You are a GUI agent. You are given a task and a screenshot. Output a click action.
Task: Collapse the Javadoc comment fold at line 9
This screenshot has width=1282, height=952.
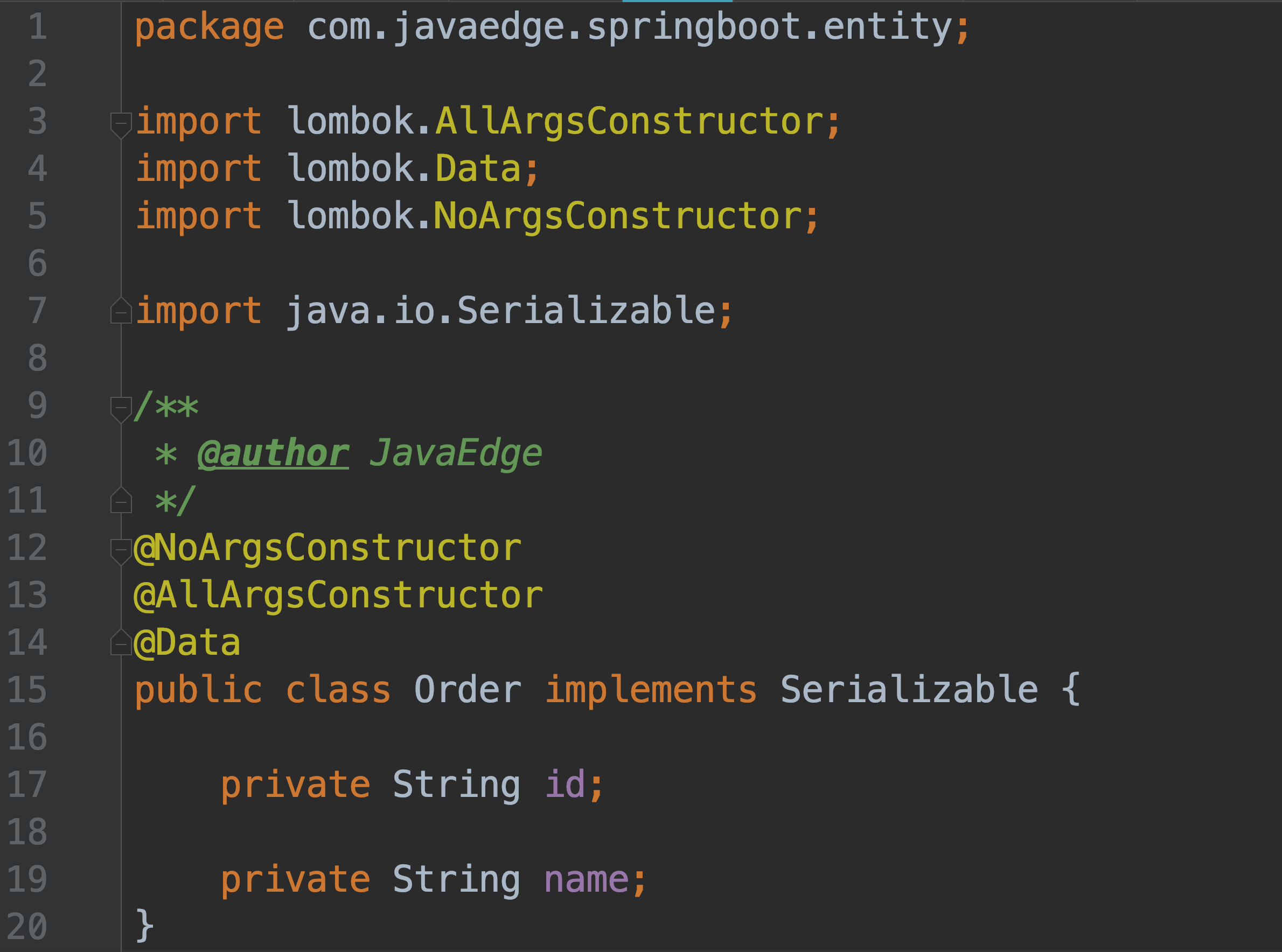click(x=121, y=408)
